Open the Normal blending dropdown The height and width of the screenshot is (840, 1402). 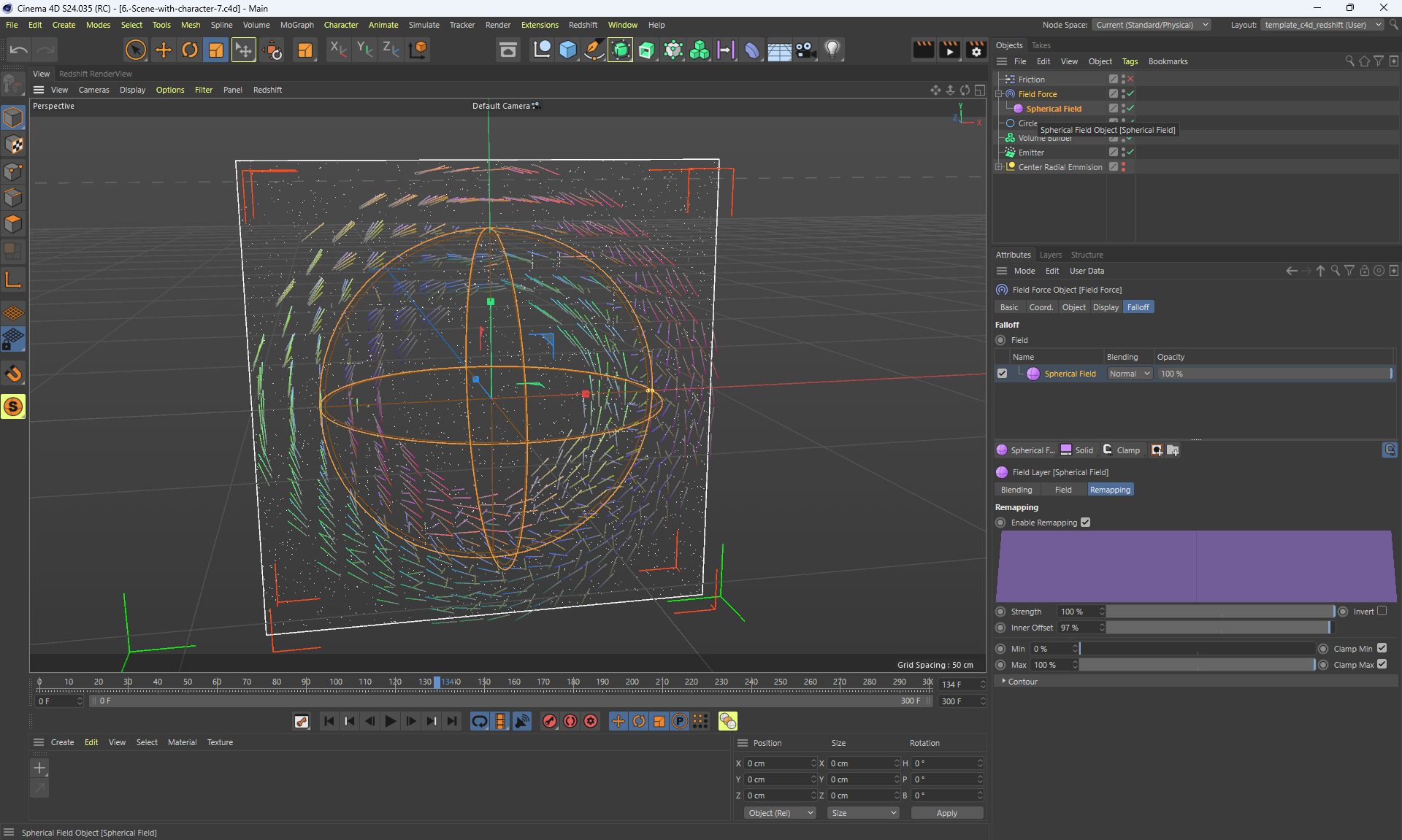(1130, 374)
